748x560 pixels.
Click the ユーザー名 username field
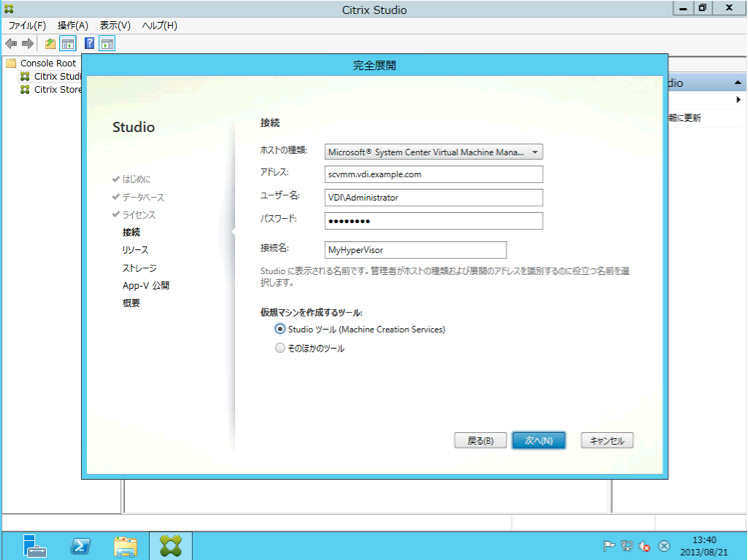click(434, 197)
